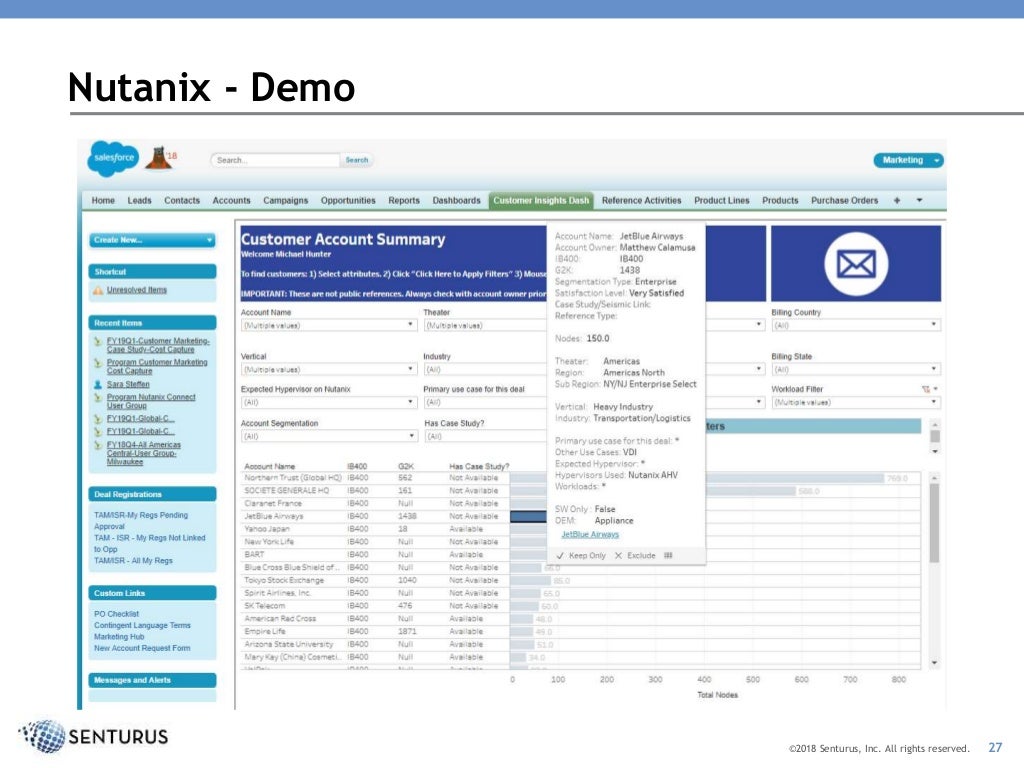Open Contingent Language Terms link
The image size is (1024, 768).
pyautogui.click(x=142, y=625)
